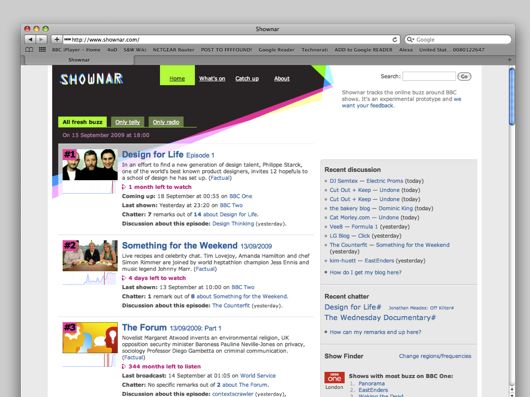Click the Showcase SHOWNAR logo
Image resolution: width=530 pixels, height=397 pixels.
tap(92, 79)
